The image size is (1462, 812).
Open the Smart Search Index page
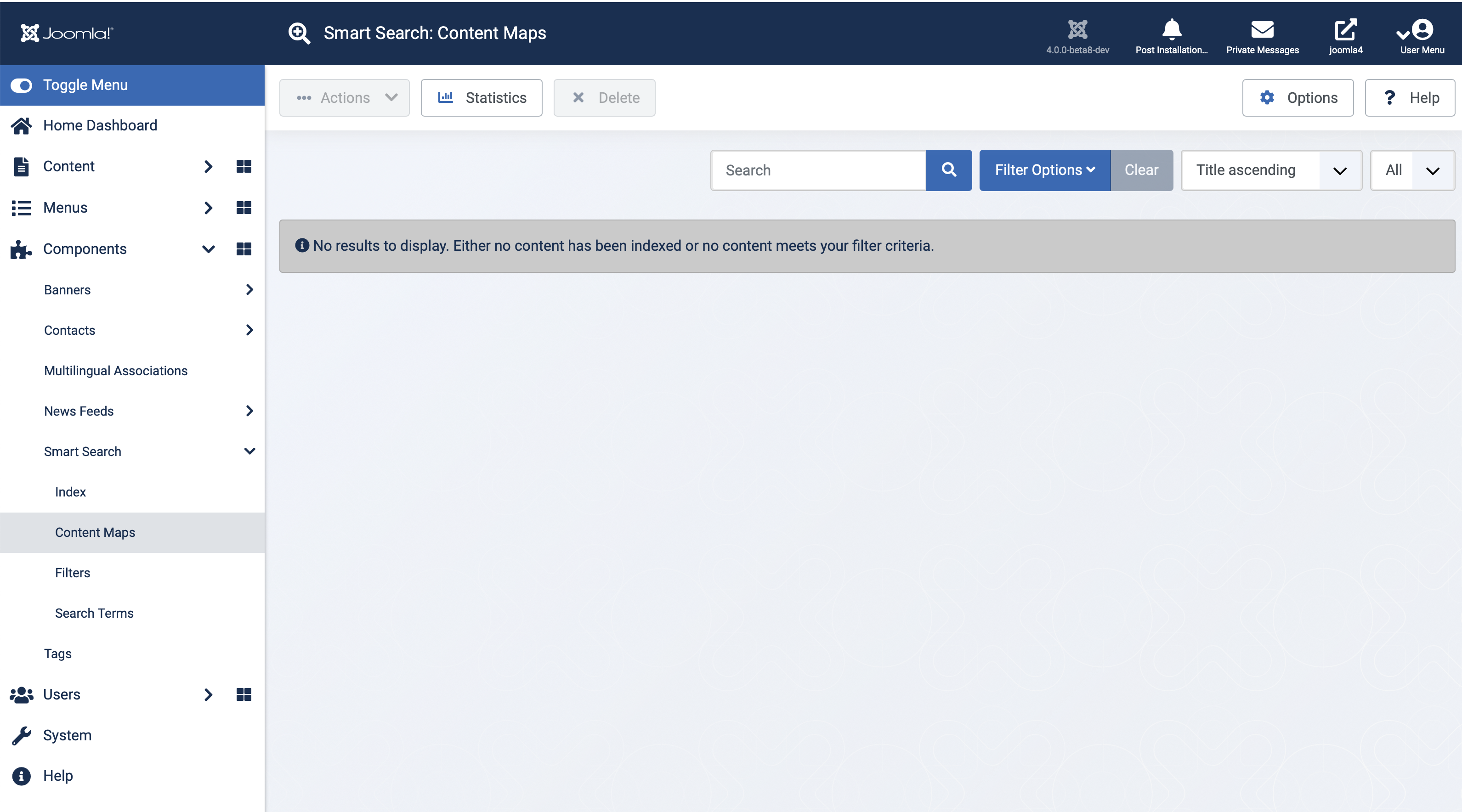click(70, 492)
